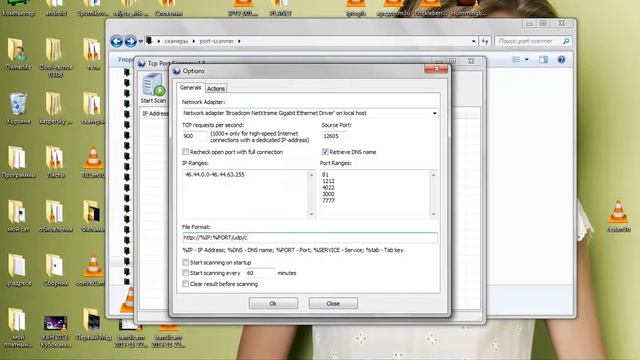Expand the Network Adapter dropdown

434,113
